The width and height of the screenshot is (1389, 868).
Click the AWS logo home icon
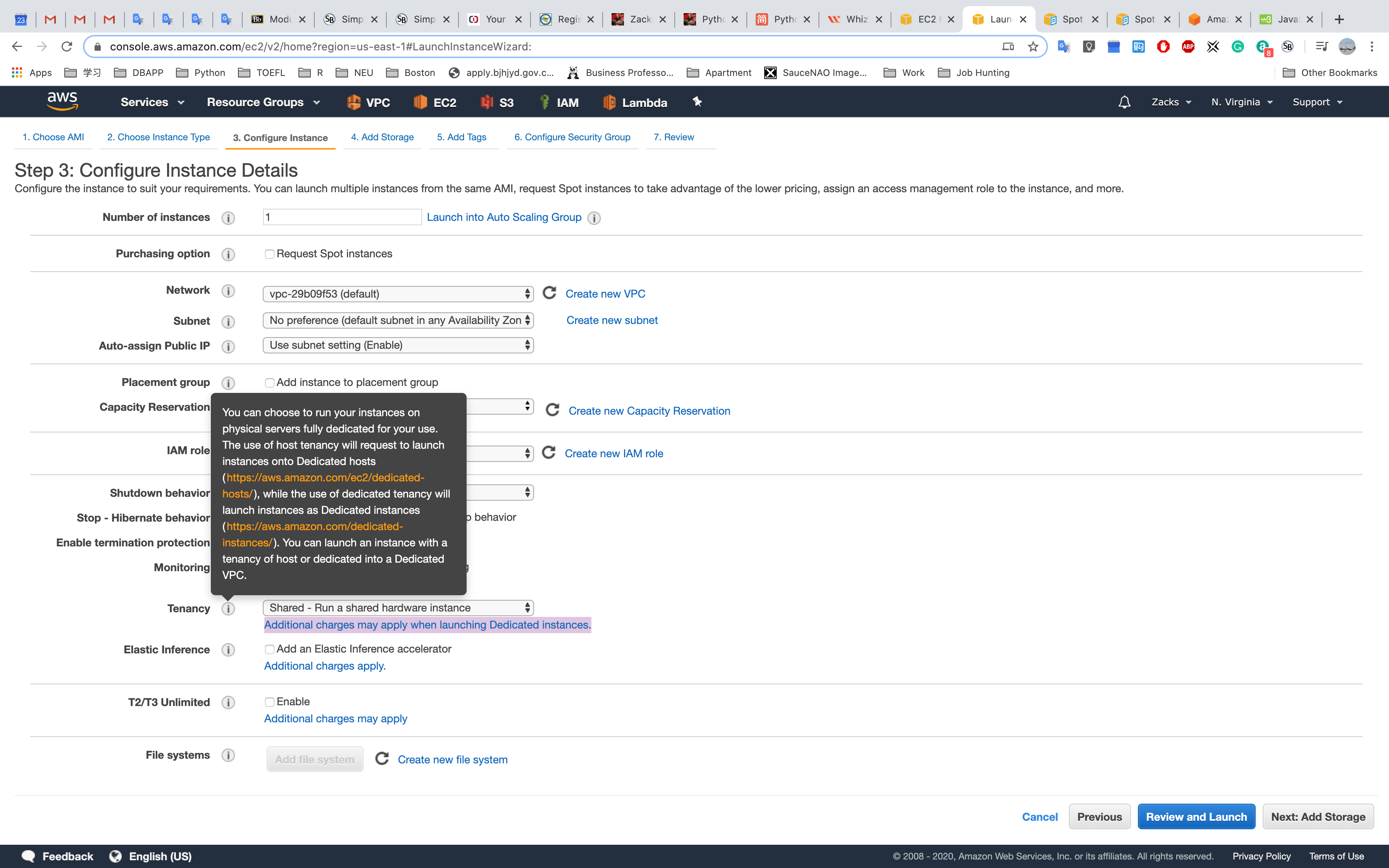[62, 101]
